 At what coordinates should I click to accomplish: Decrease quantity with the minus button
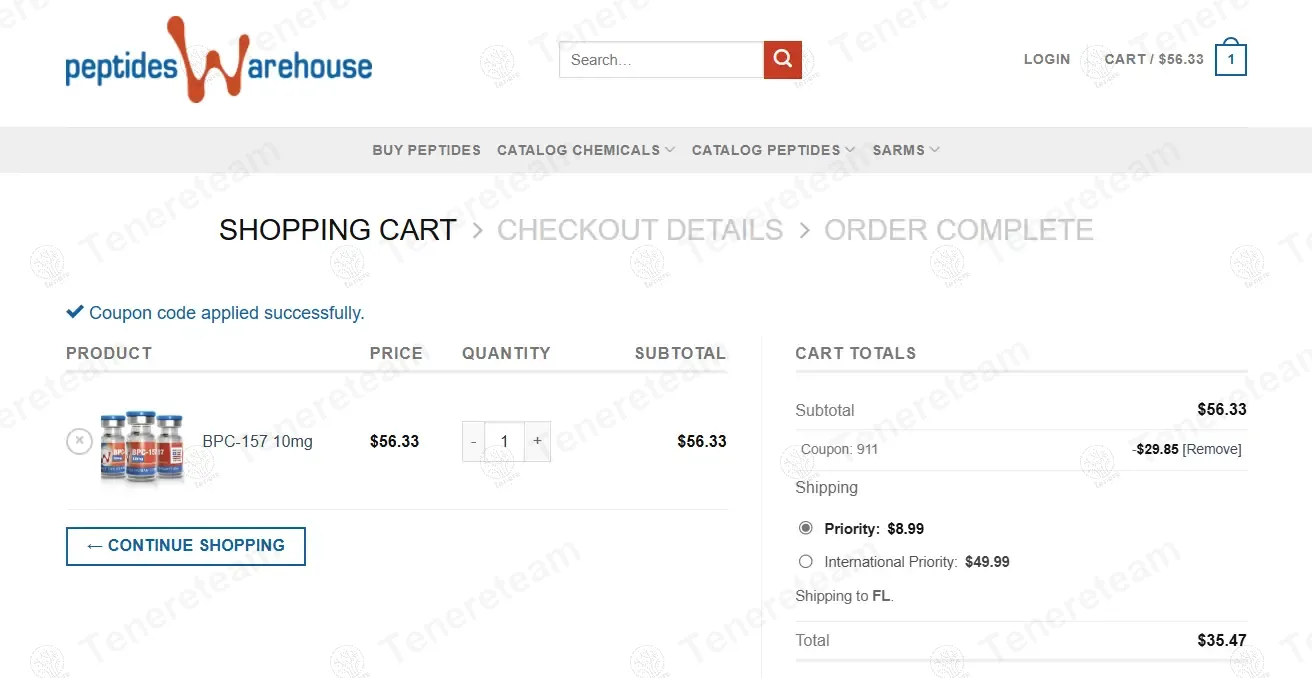(474, 441)
